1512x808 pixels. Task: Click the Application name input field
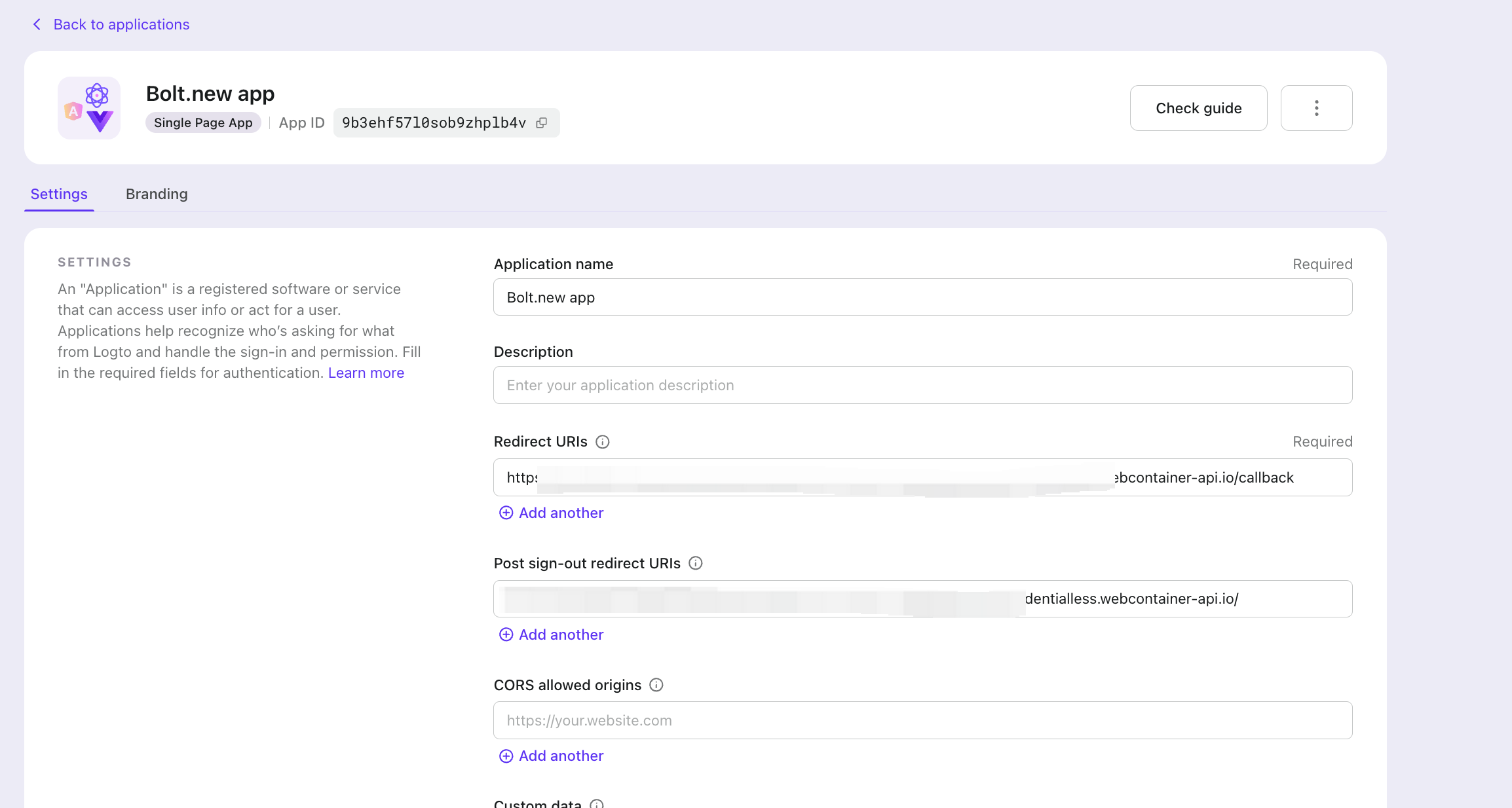922,297
